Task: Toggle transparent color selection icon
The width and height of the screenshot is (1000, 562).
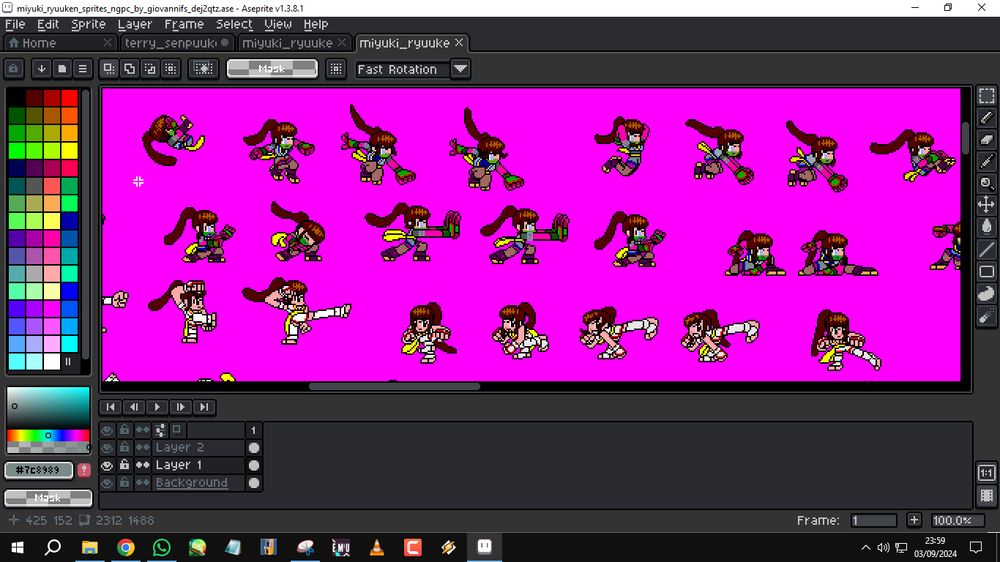Action: (203, 69)
